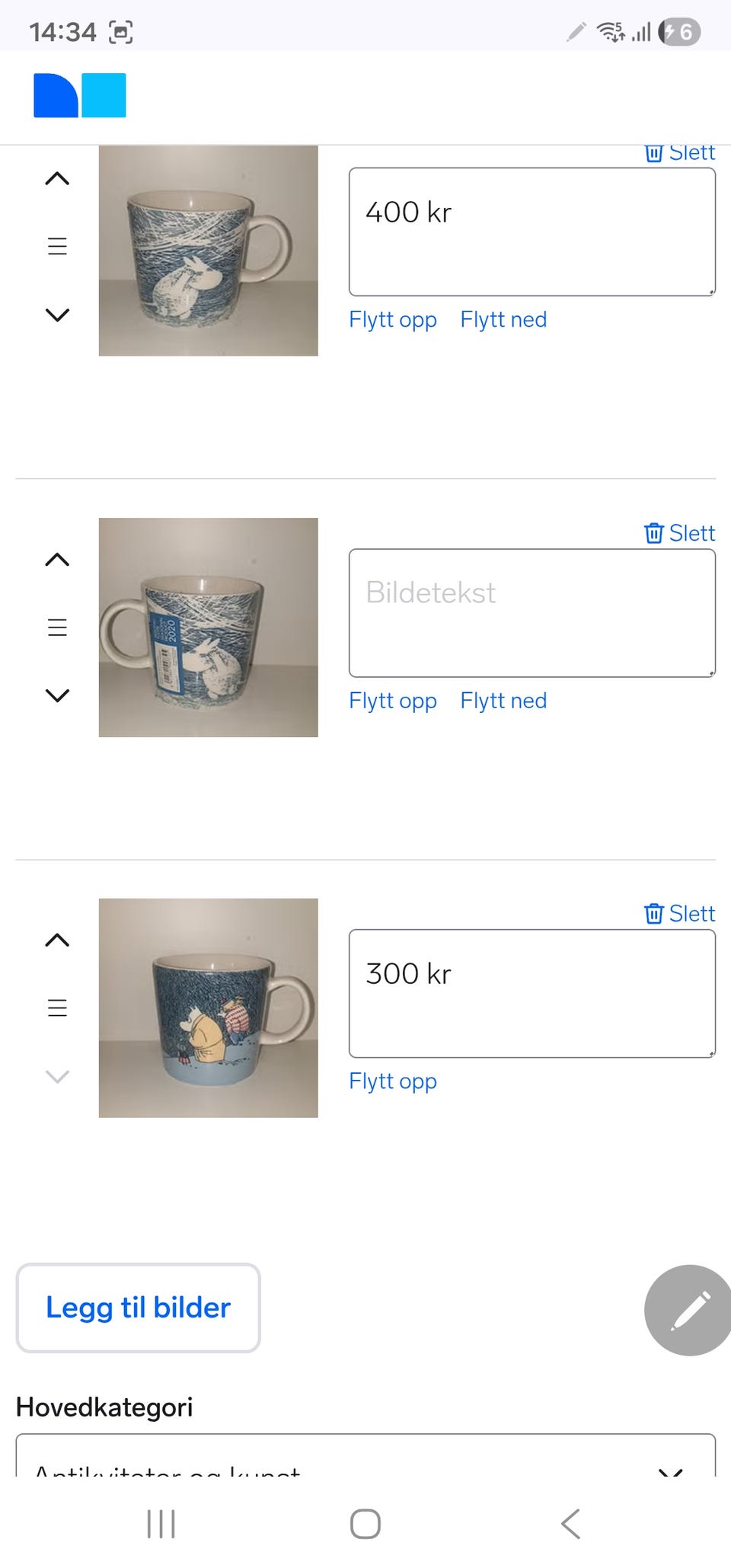Image resolution: width=731 pixels, height=1568 pixels.
Task: Click Flytt ned under the empty Bildetekst field
Action: [x=503, y=701]
